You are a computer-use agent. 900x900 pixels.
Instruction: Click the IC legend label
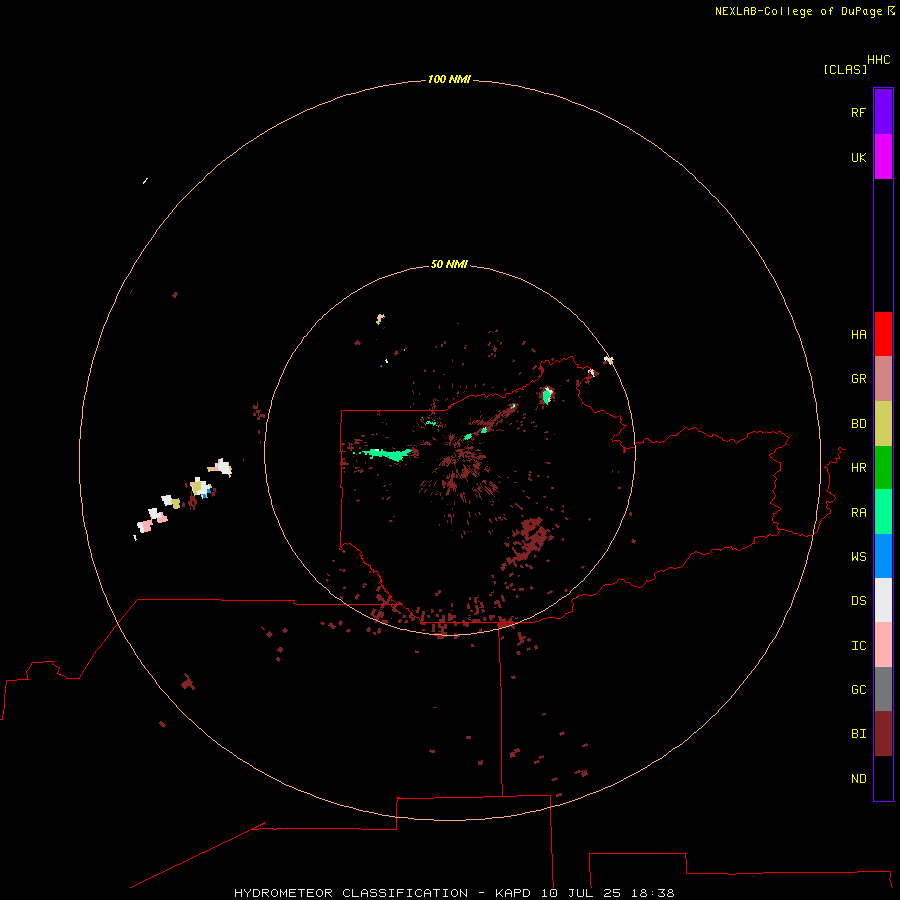click(x=858, y=645)
